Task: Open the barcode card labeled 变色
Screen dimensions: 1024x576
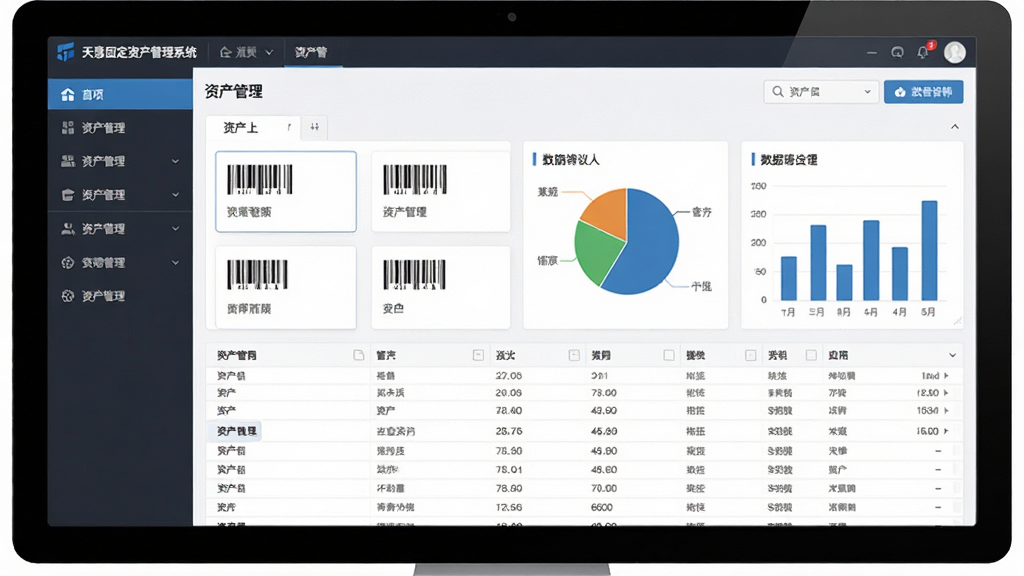Action: [x=441, y=287]
